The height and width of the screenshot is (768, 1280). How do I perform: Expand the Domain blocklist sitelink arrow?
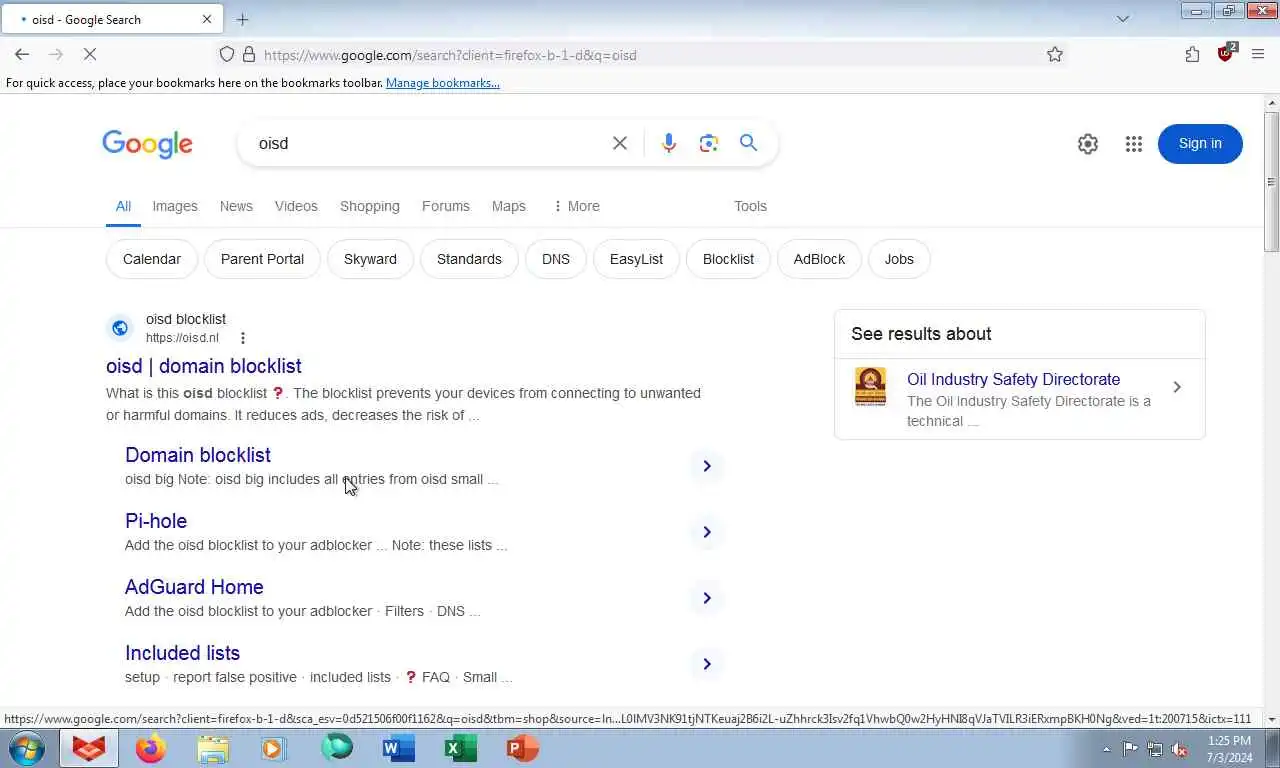[706, 466]
